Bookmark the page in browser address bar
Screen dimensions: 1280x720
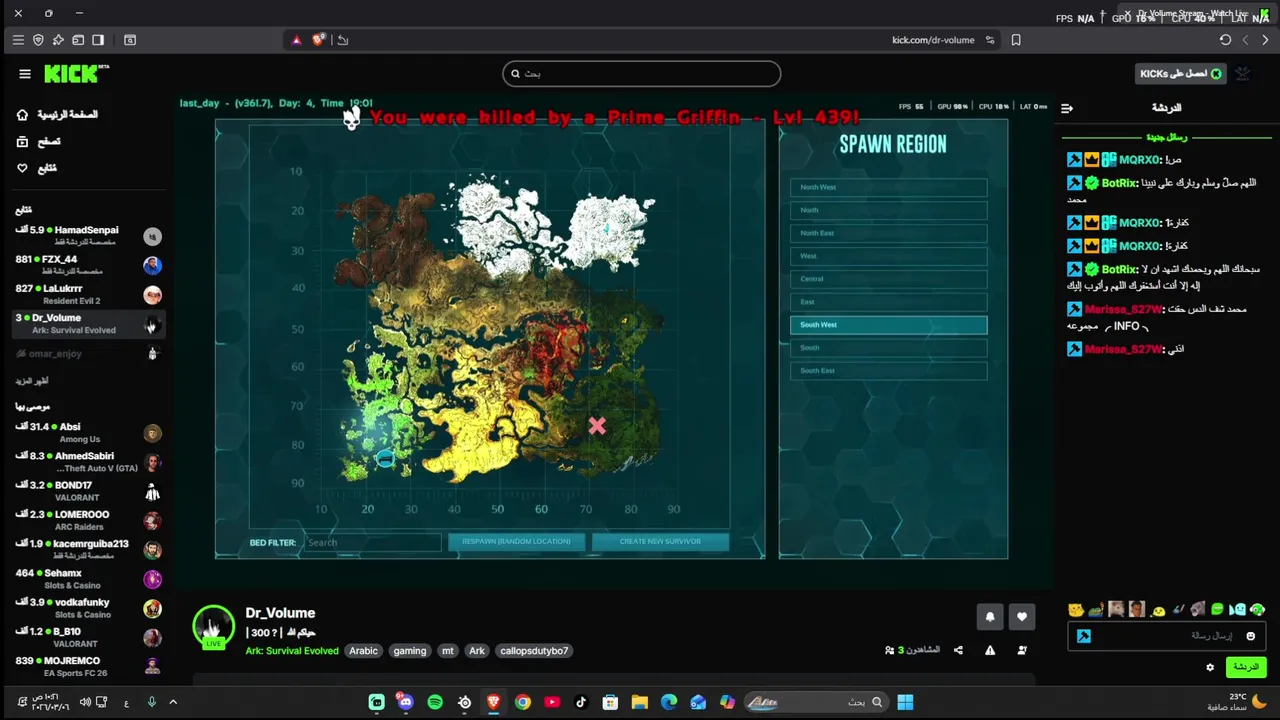pyautogui.click(x=1016, y=40)
